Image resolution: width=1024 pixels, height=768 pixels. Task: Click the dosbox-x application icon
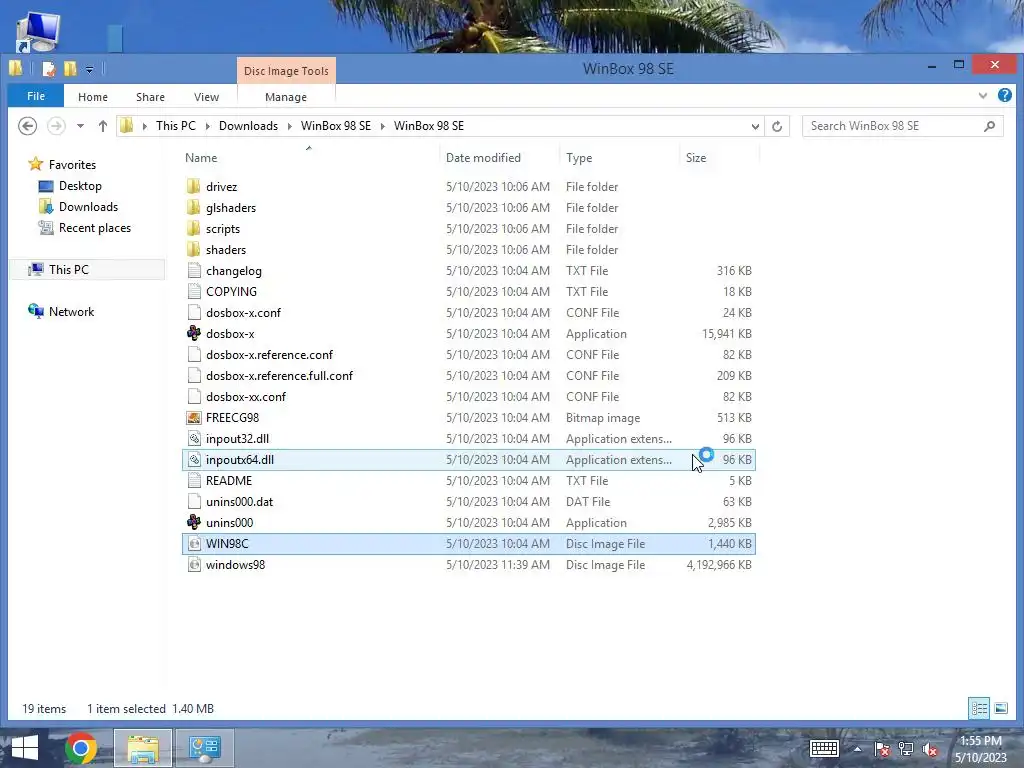(194, 334)
